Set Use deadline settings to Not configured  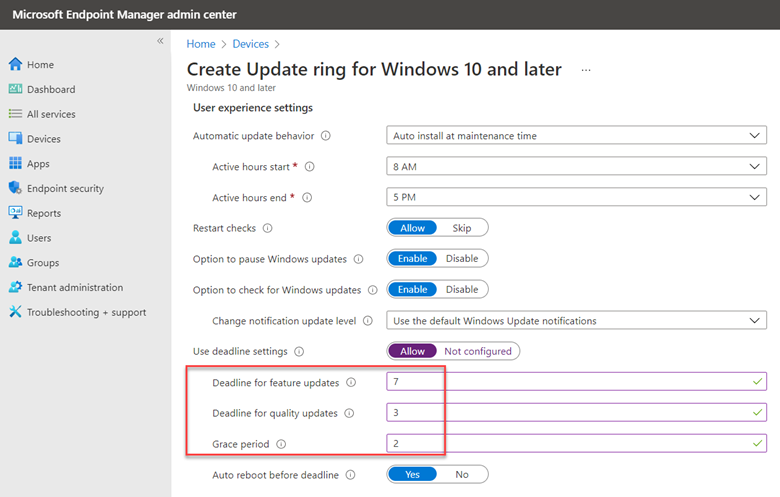click(478, 351)
